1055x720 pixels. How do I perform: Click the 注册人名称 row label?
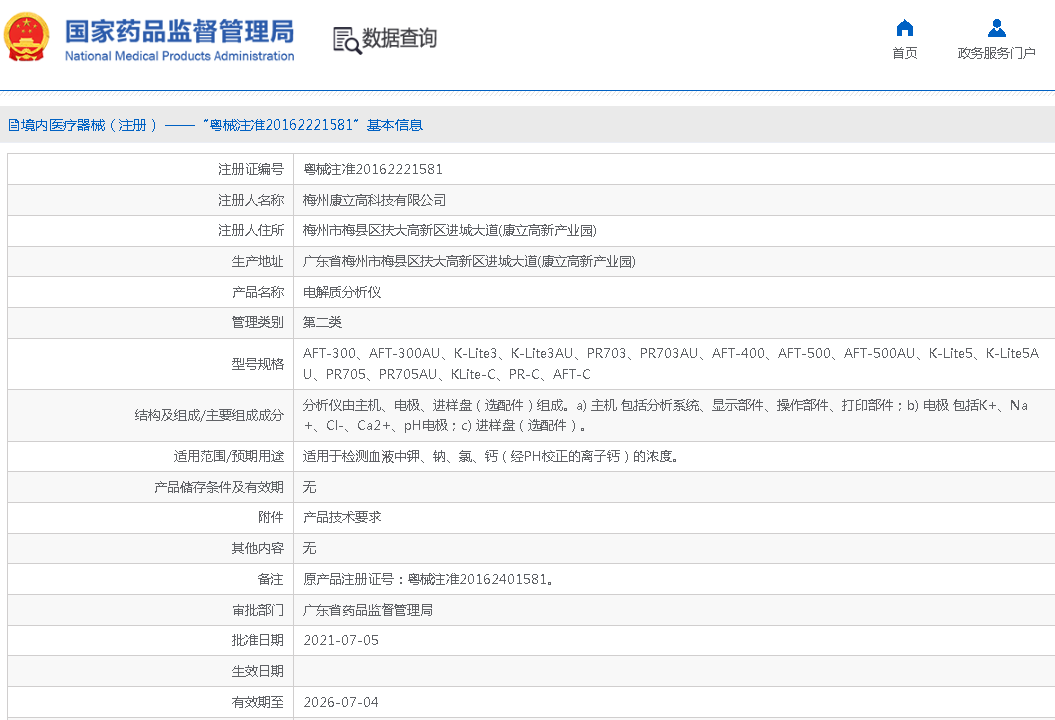pyautogui.click(x=251, y=201)
